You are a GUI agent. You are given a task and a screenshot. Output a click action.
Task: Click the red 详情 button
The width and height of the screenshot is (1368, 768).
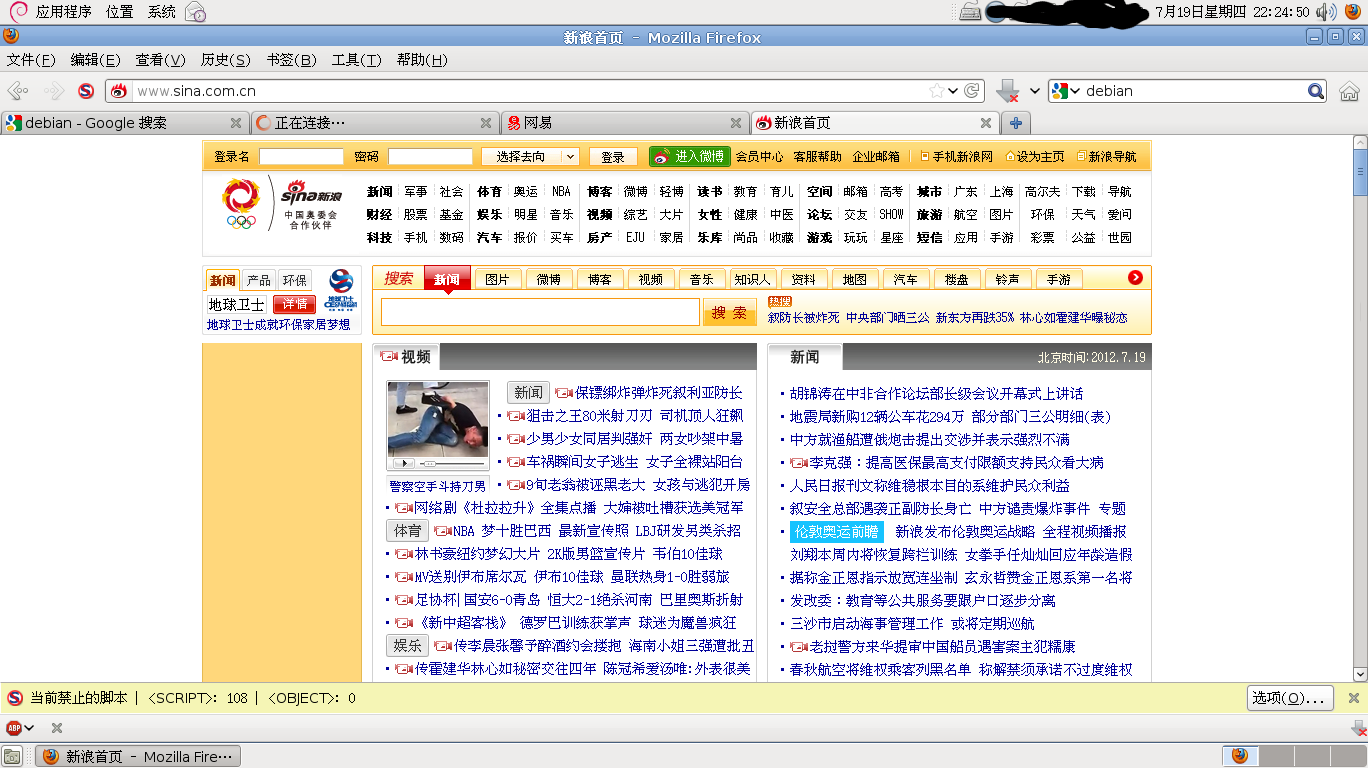tap(294, 304)
